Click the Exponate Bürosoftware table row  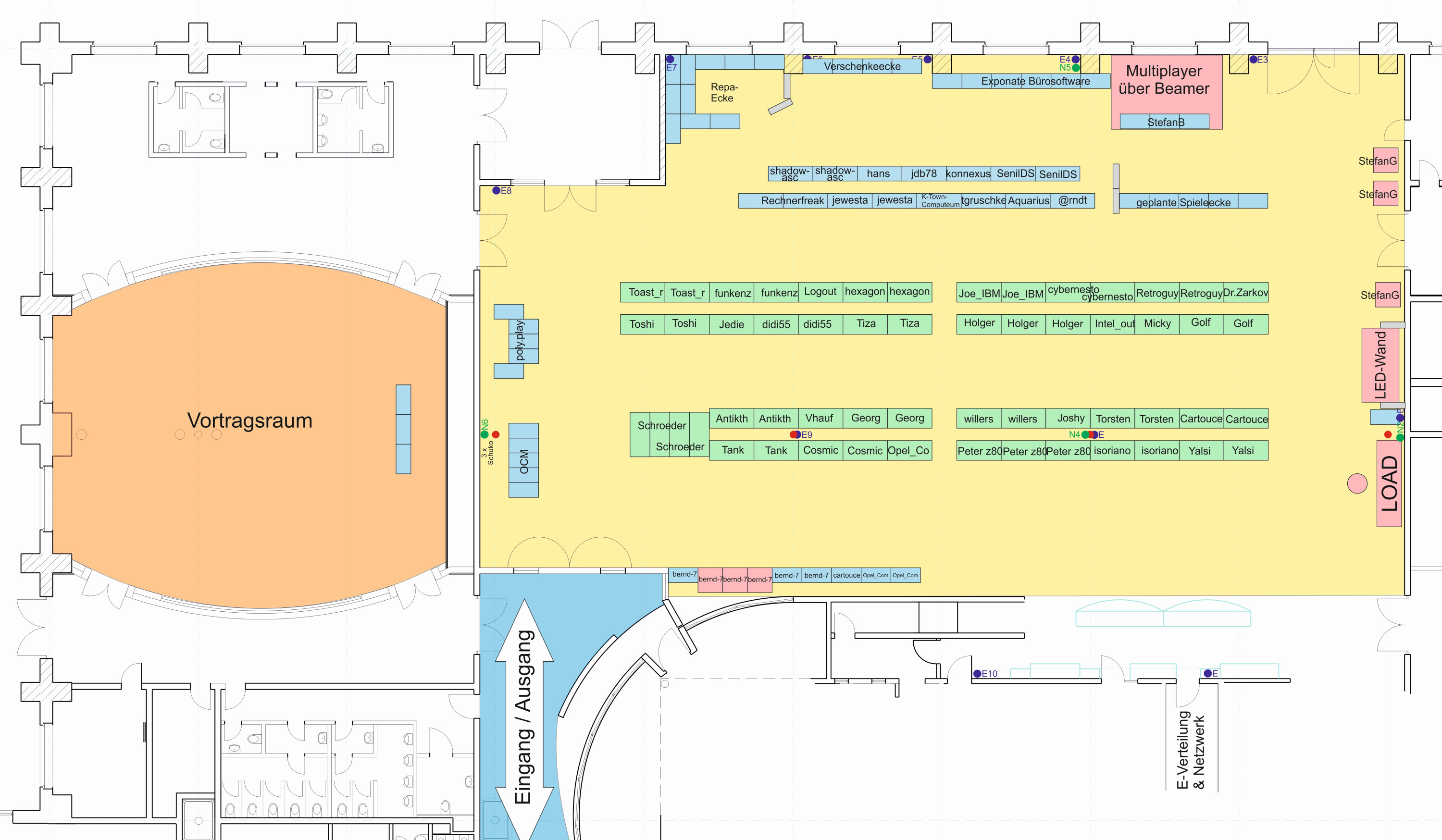click(1021, 81)
